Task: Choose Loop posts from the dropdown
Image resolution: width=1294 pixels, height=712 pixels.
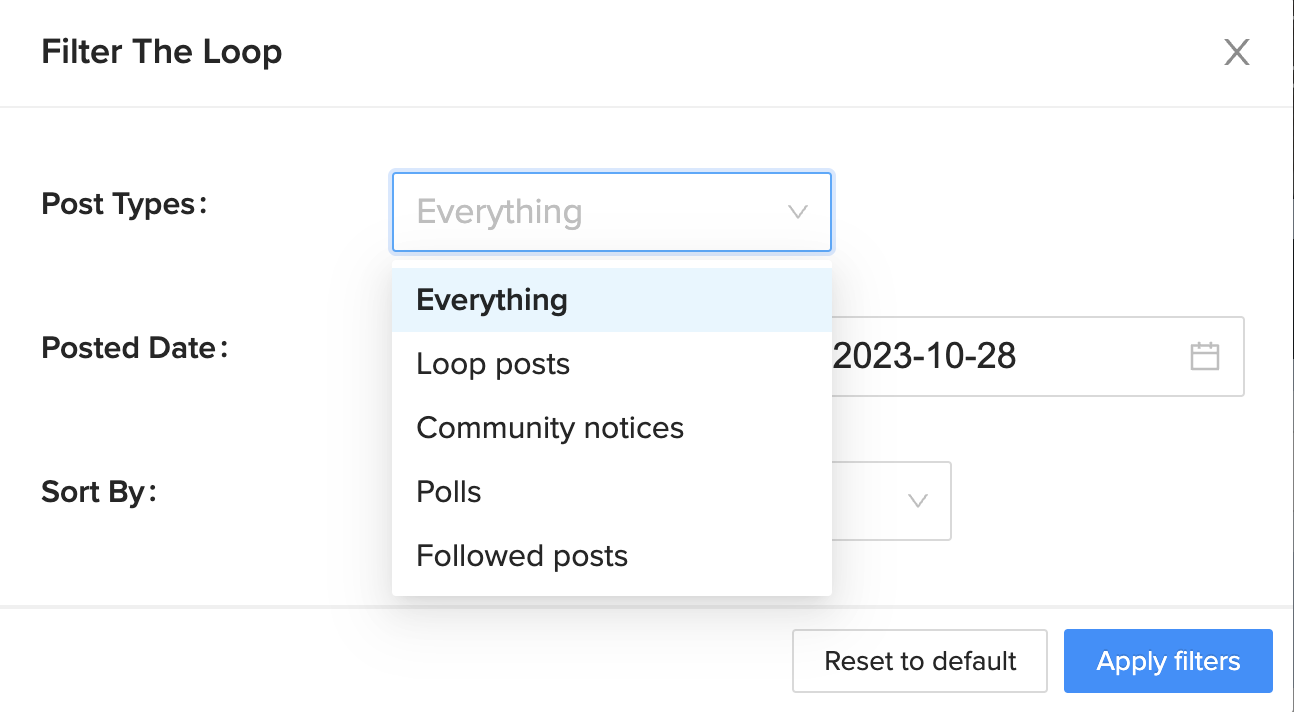Action: 611,364
